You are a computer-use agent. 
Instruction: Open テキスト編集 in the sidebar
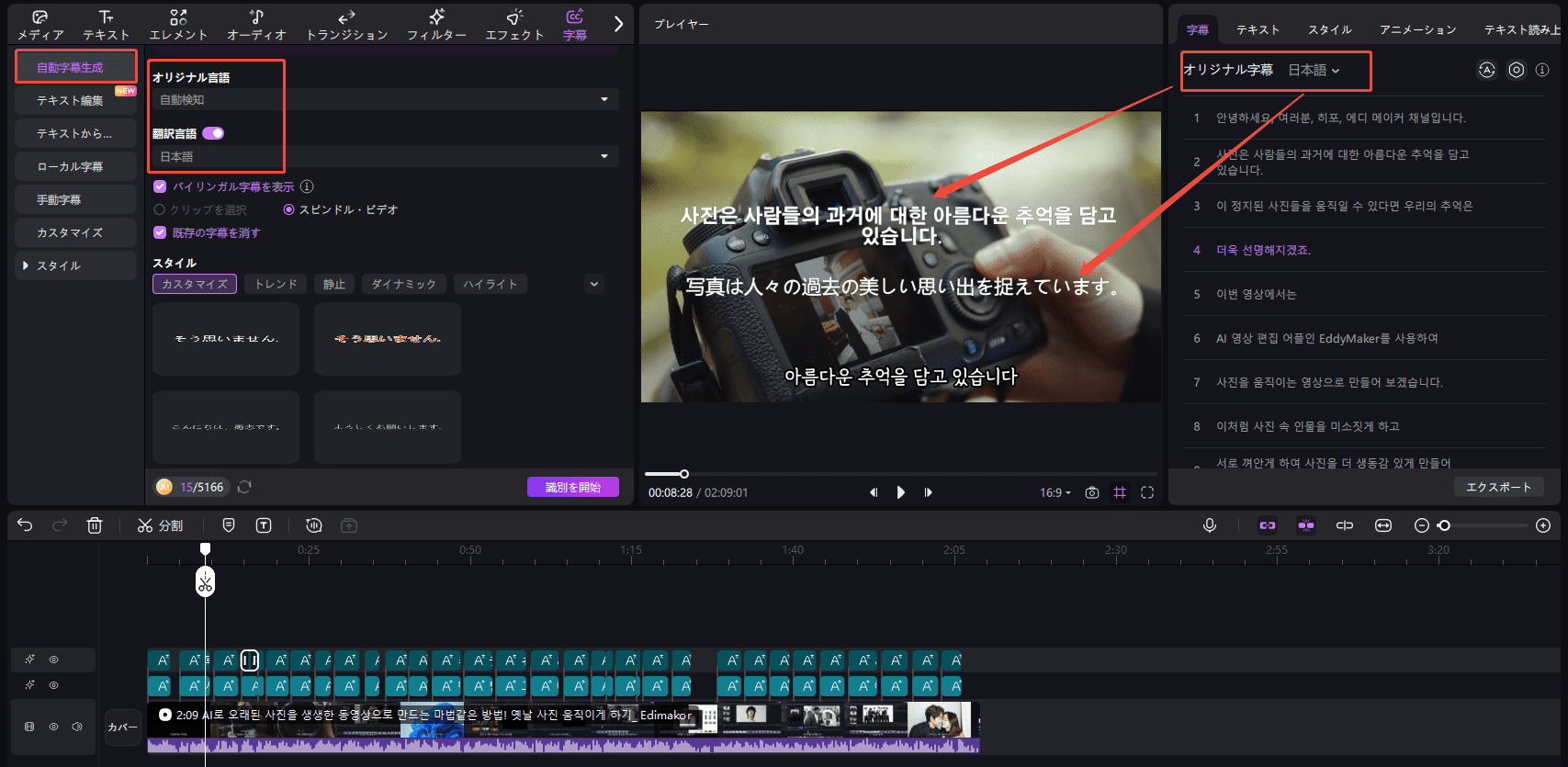point(75,100)
